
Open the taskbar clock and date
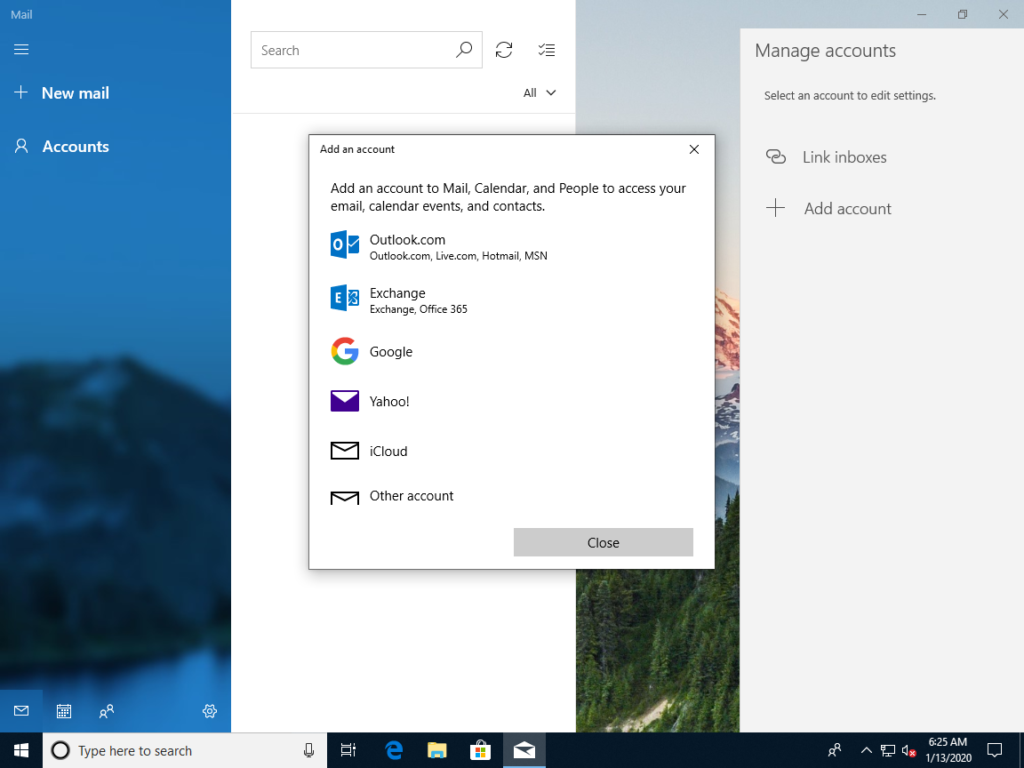pos(948,750)
